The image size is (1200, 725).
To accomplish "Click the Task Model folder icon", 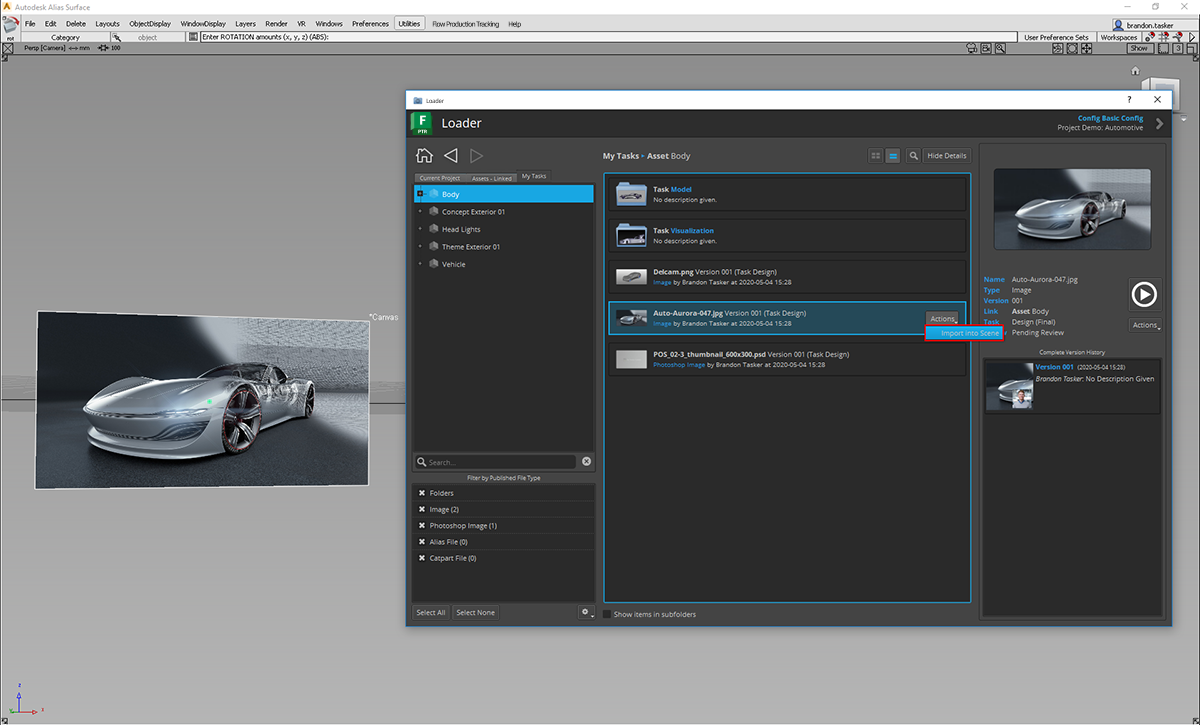I will 631,194.
